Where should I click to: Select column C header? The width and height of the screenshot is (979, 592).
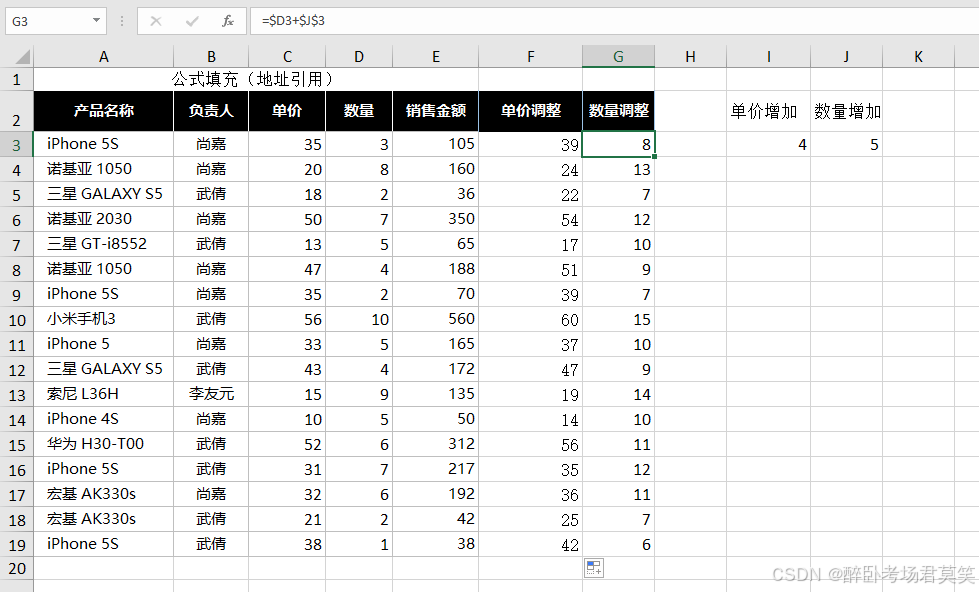pyautogui.click(x=287, y=57)
